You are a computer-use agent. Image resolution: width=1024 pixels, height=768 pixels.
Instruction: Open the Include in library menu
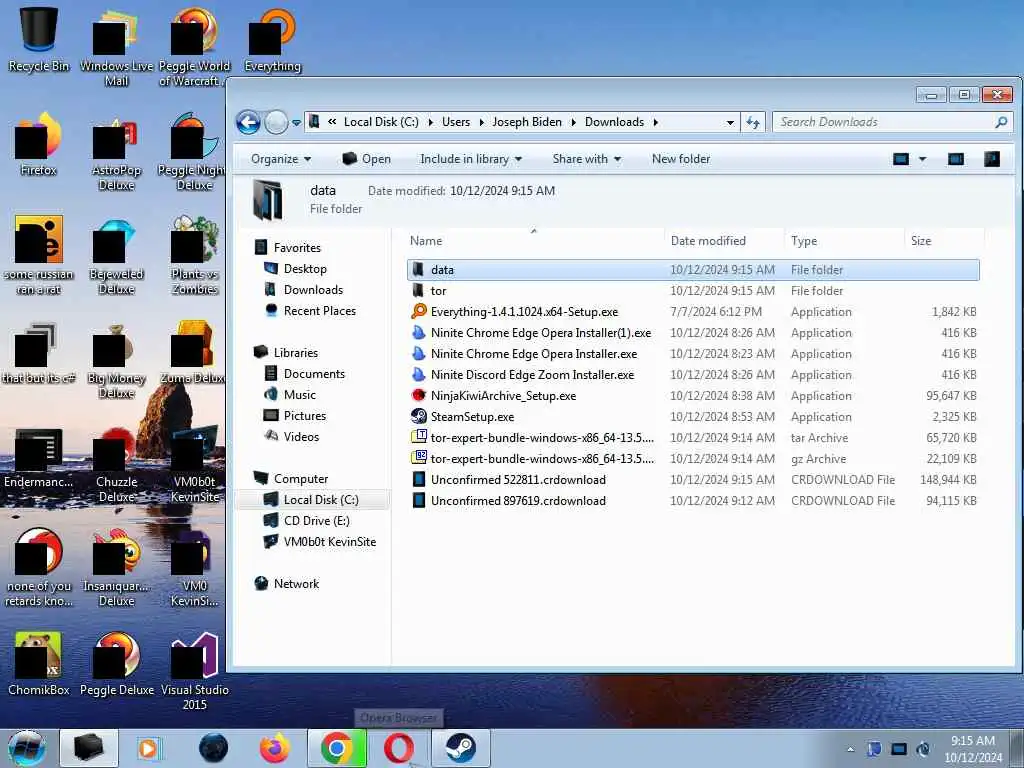click(x=471, y=159)
